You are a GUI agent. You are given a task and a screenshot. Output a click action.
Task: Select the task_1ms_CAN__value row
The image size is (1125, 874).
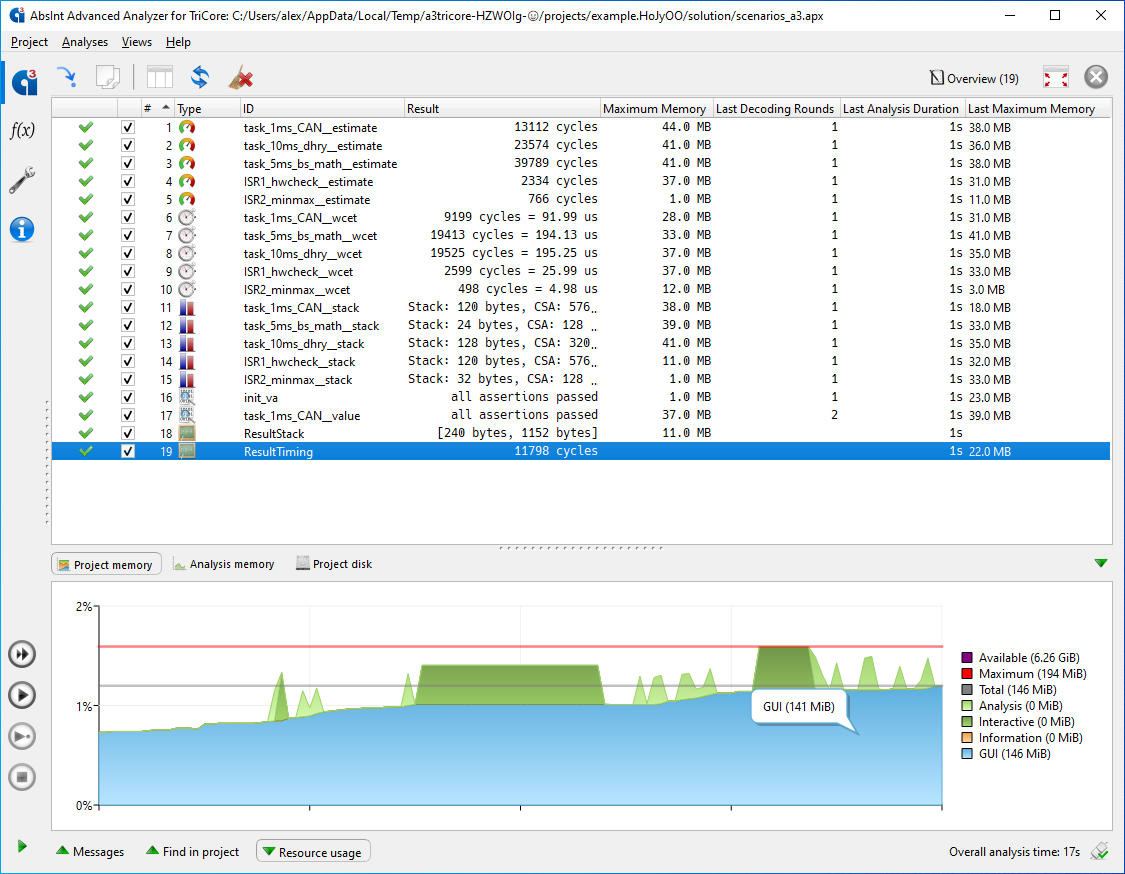coord(581,415)
